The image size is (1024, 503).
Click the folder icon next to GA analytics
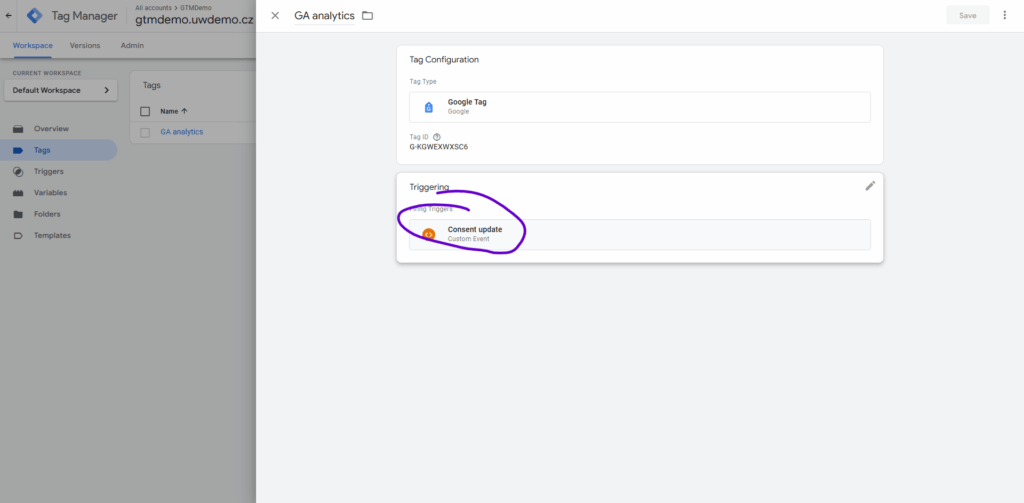367,16
